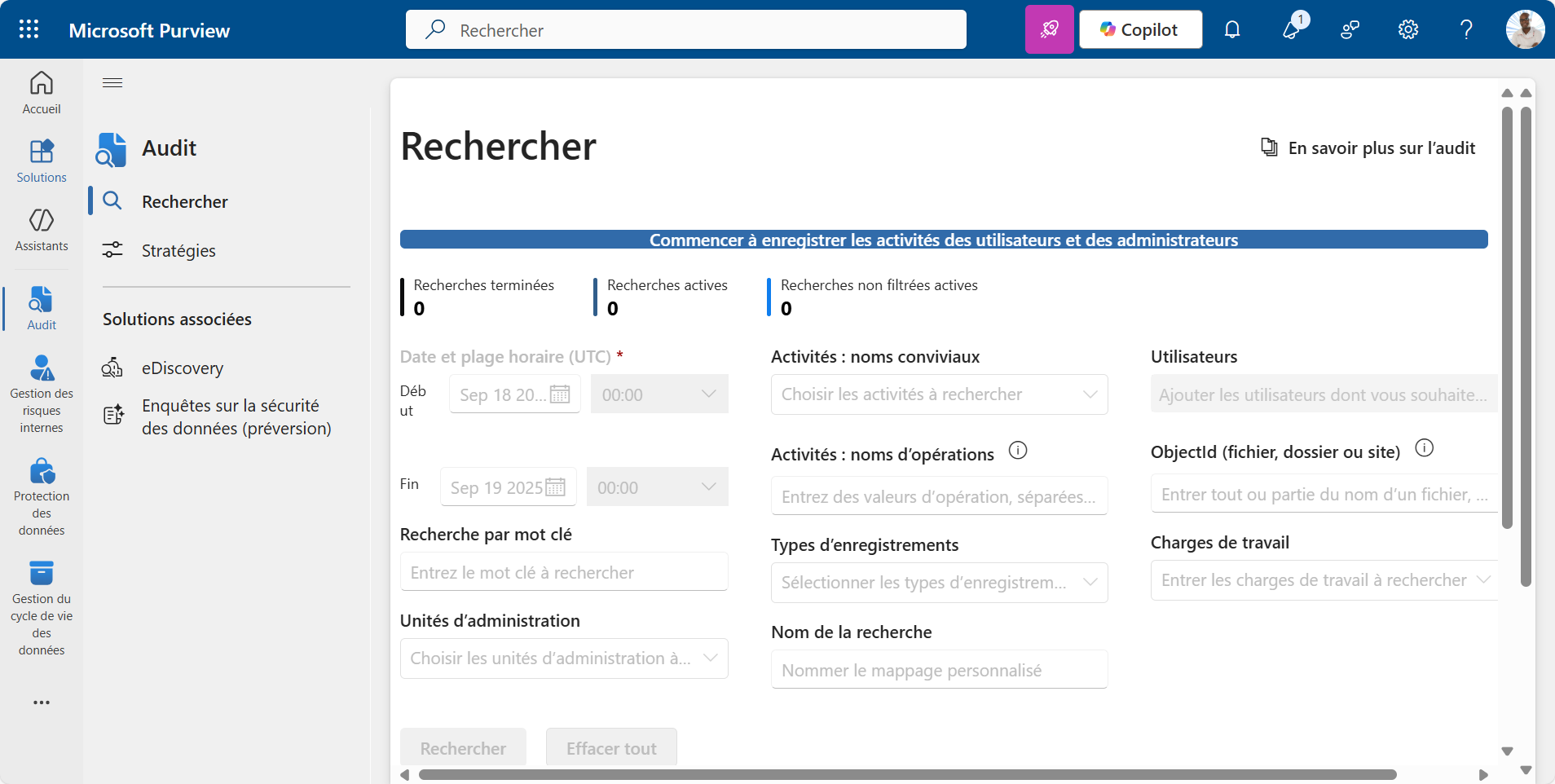Select Stratégies in Audit menu
Image resolution: width=1555 pixels, height=784 pixels.
tap(178, 251)
